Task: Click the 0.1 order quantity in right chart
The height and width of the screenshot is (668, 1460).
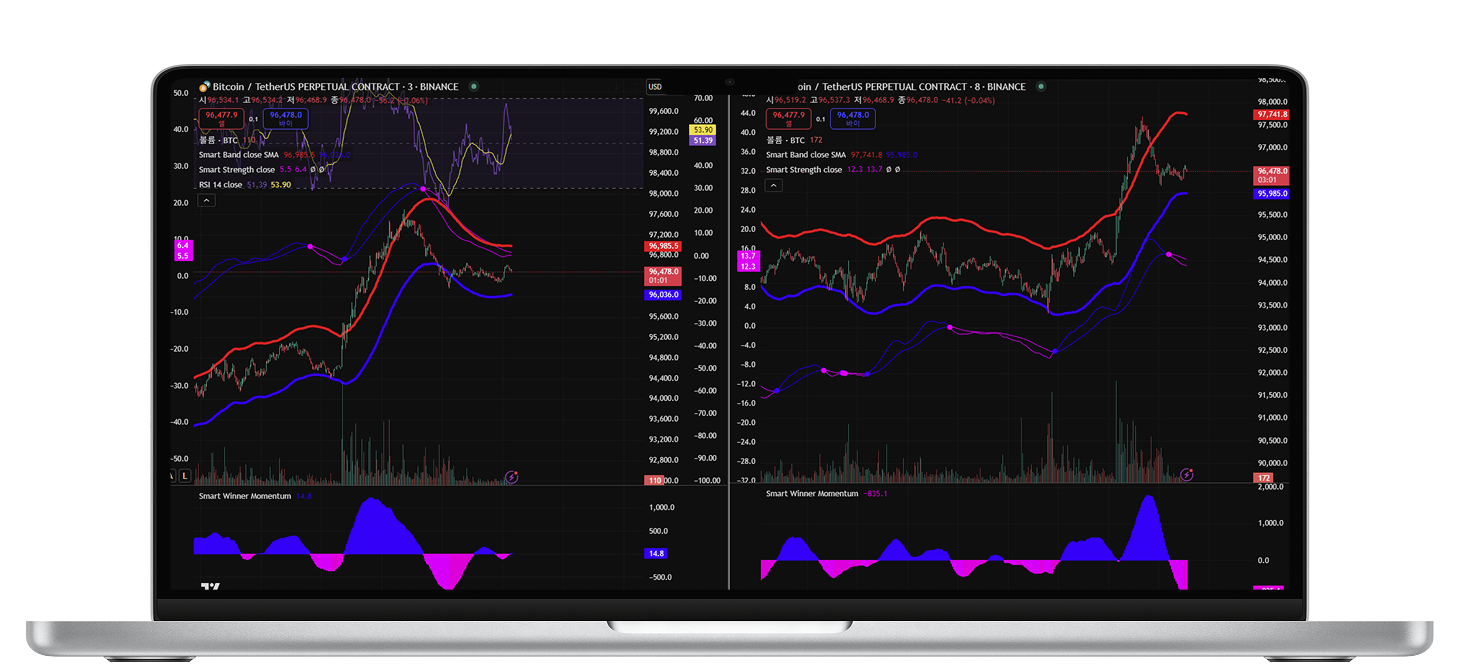Action: (x=820, y=118)
